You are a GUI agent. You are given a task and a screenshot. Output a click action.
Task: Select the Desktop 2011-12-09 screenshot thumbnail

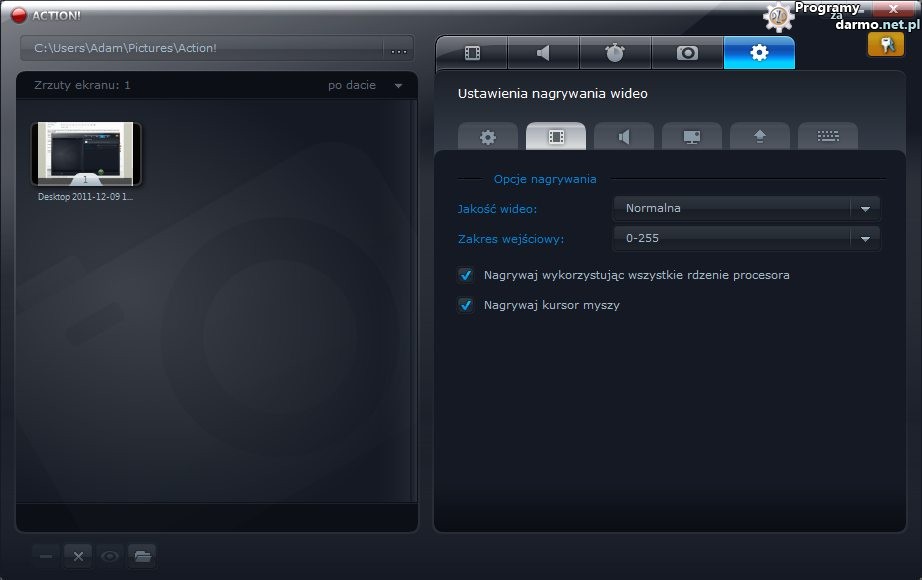[86, 154]
